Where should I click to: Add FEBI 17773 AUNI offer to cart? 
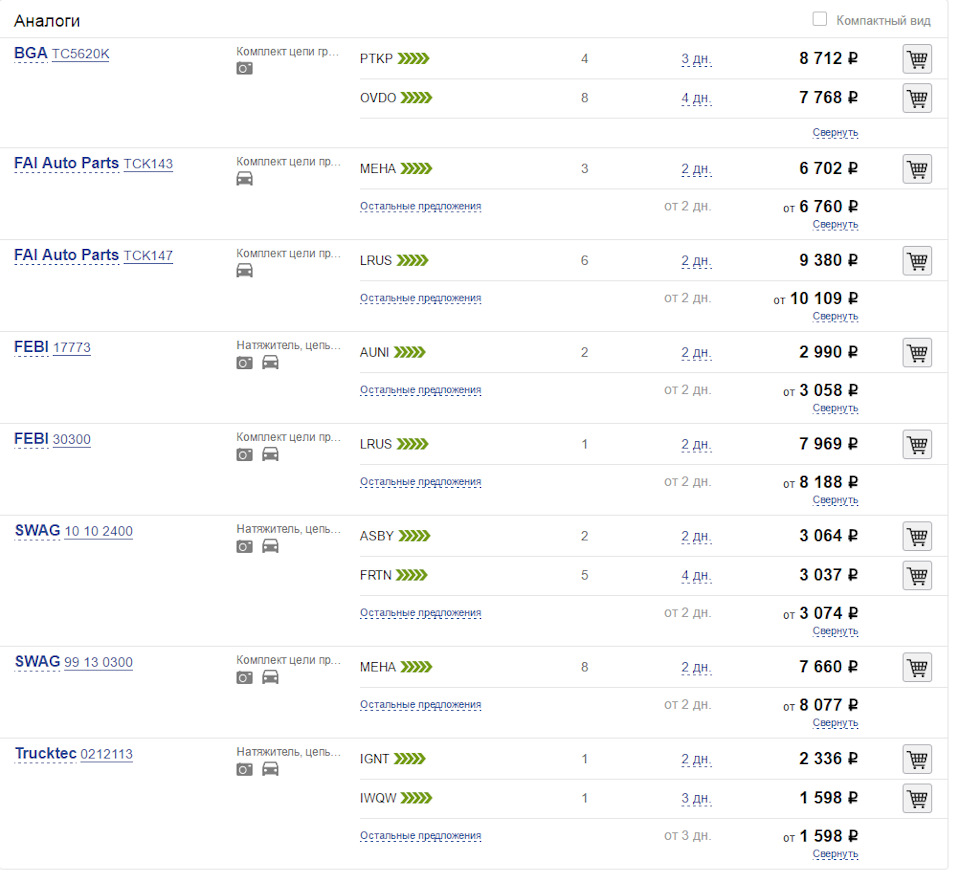917,353
